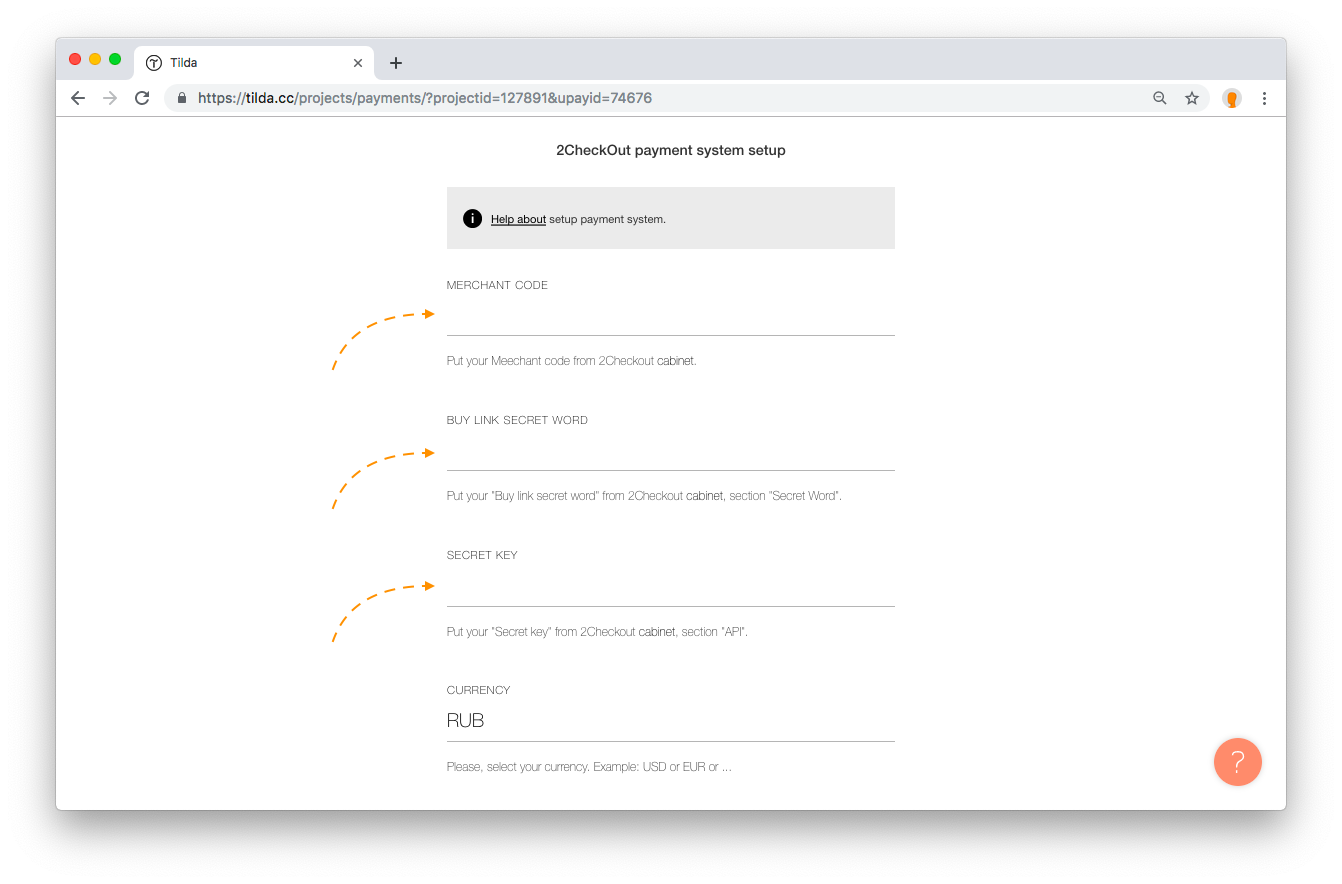Navigate back using the back arrow
This screenshot has width=1342, height=884.
(77, 97)
